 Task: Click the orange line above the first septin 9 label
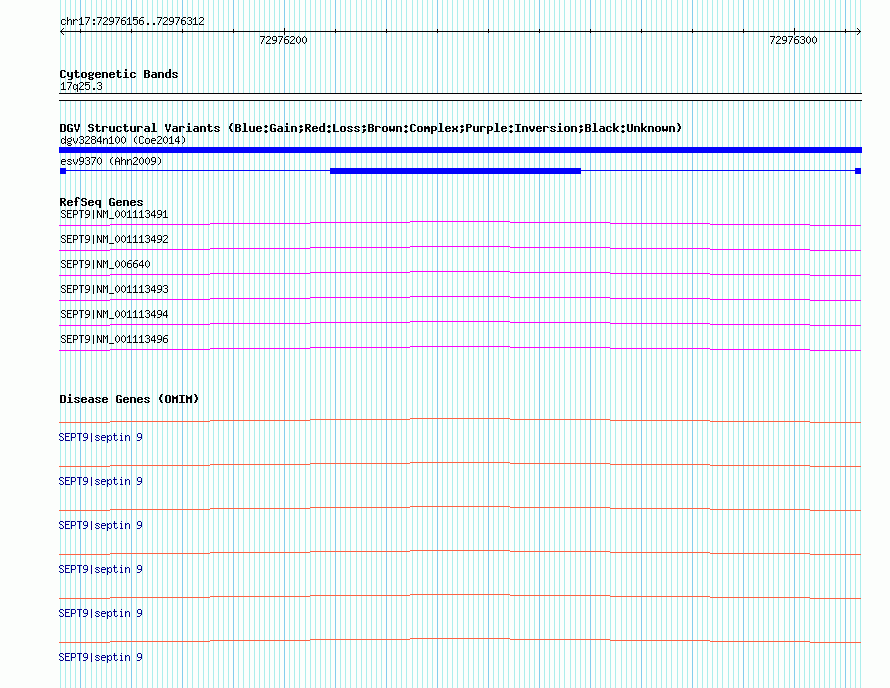click(460, 419)
